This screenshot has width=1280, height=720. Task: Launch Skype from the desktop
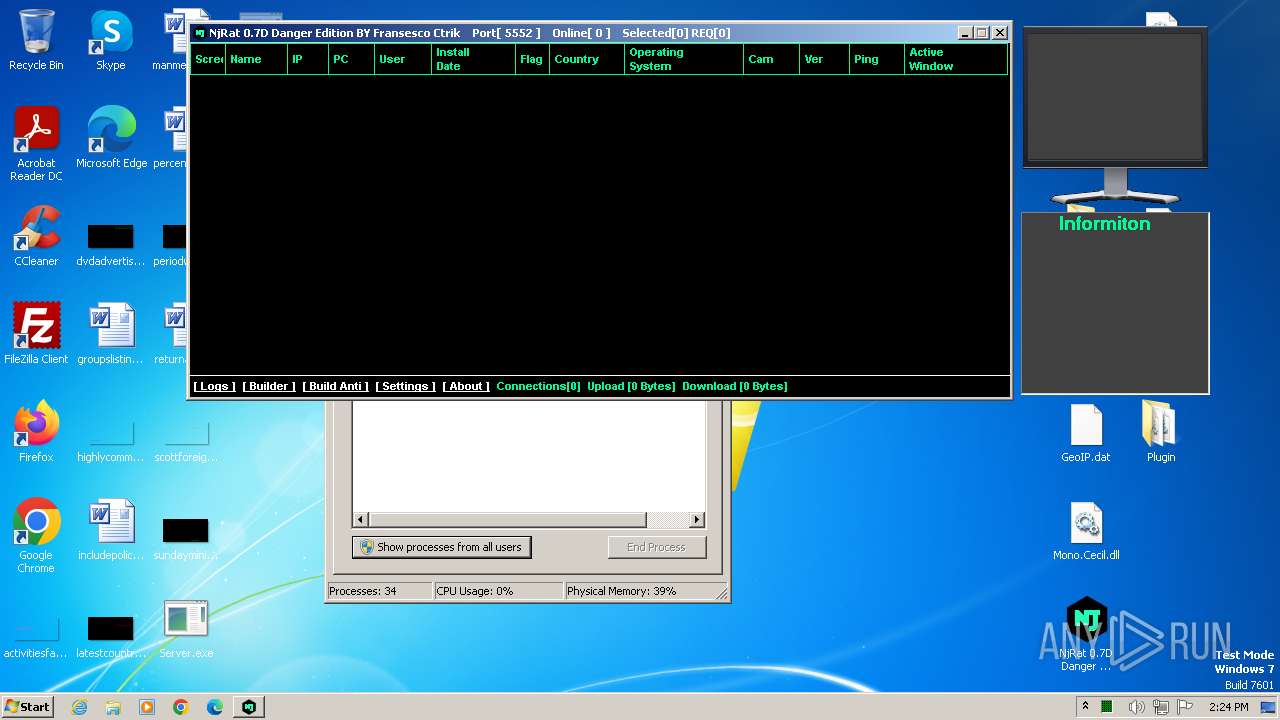pos(111,41)
